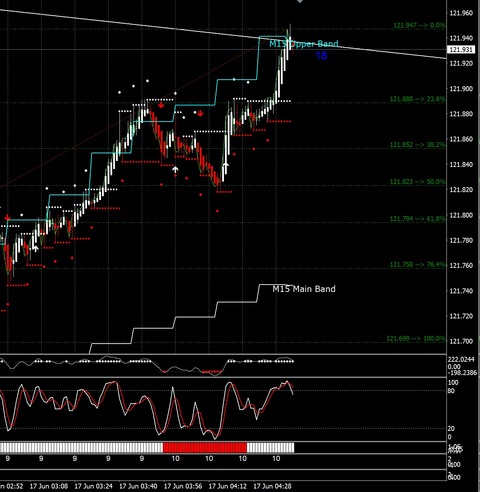
Task: Select the M15 Upper Band label
Action: 304,44
